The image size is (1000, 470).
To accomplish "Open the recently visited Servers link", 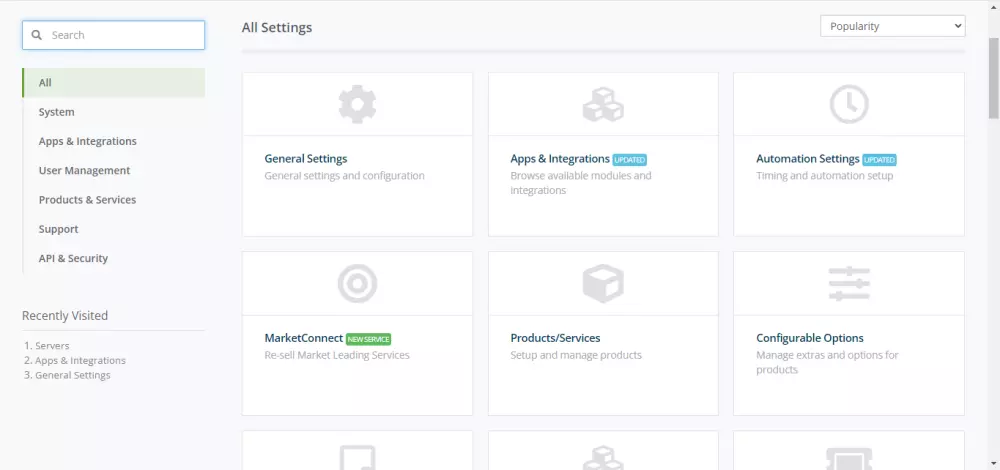I will click(52, 345).
